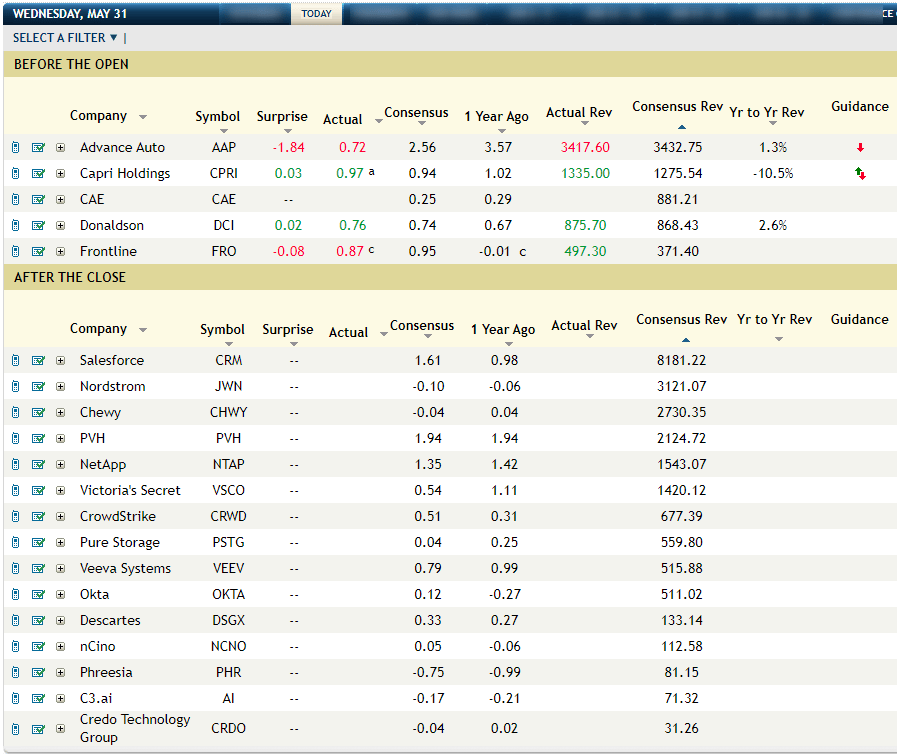Click the phone icon for Nordstrom

15,387
